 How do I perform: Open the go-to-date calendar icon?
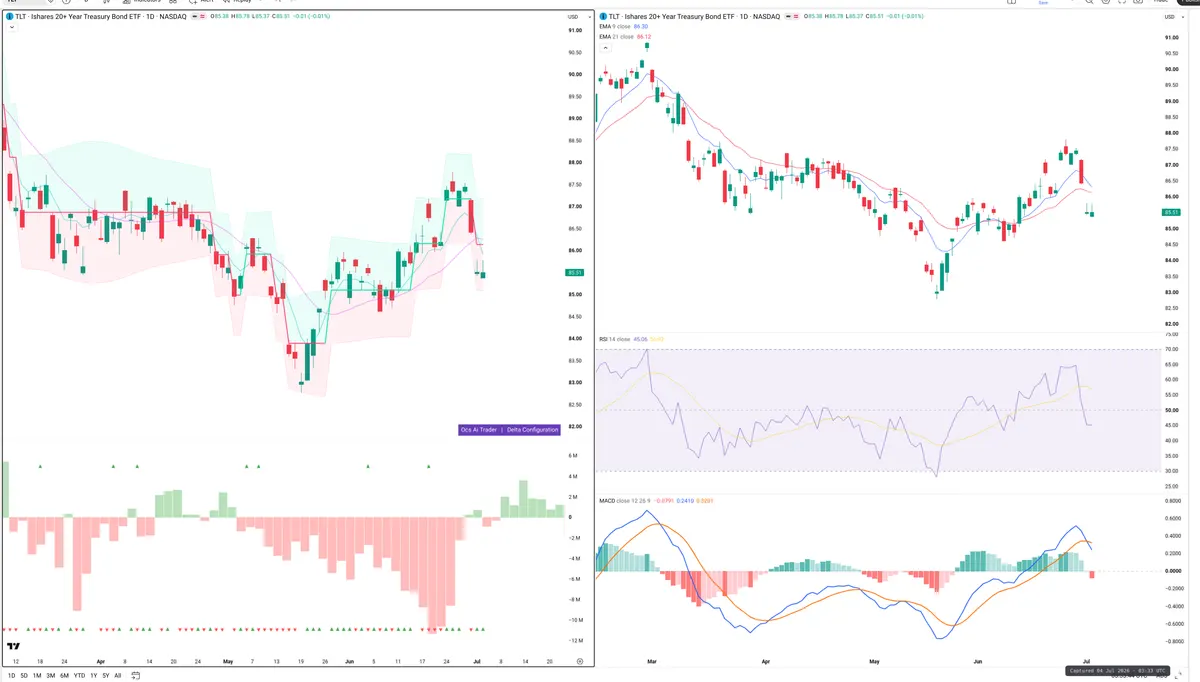tap(135, 676)
